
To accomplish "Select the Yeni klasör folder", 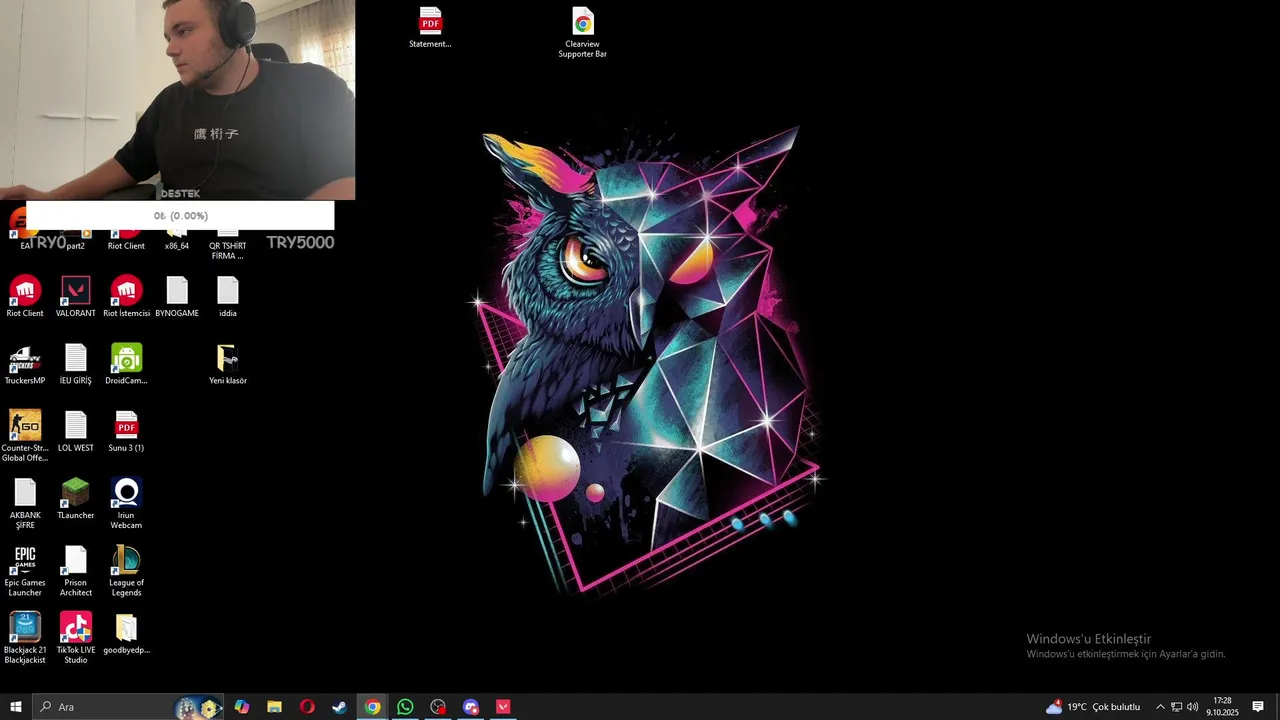I will point(228,364).
